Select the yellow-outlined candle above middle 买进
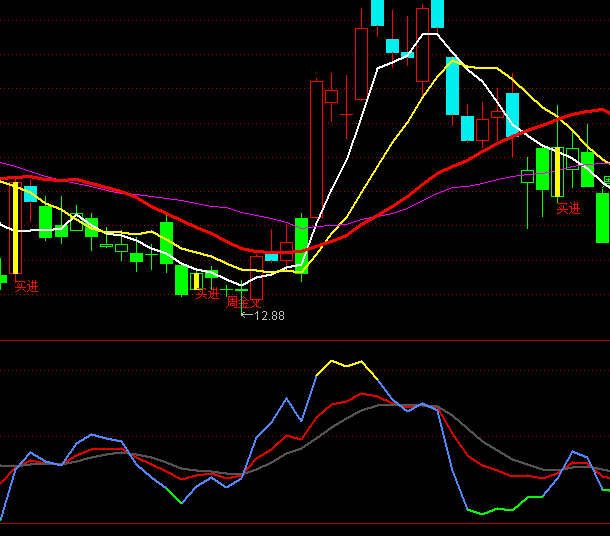 tap(197, 282)
